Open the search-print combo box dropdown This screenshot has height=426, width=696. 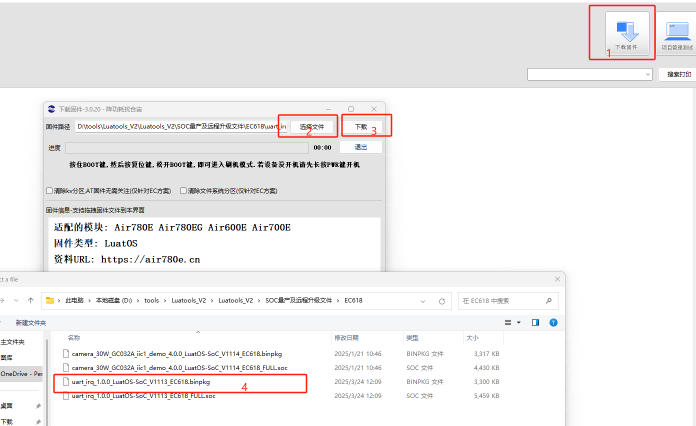[648, 75]
